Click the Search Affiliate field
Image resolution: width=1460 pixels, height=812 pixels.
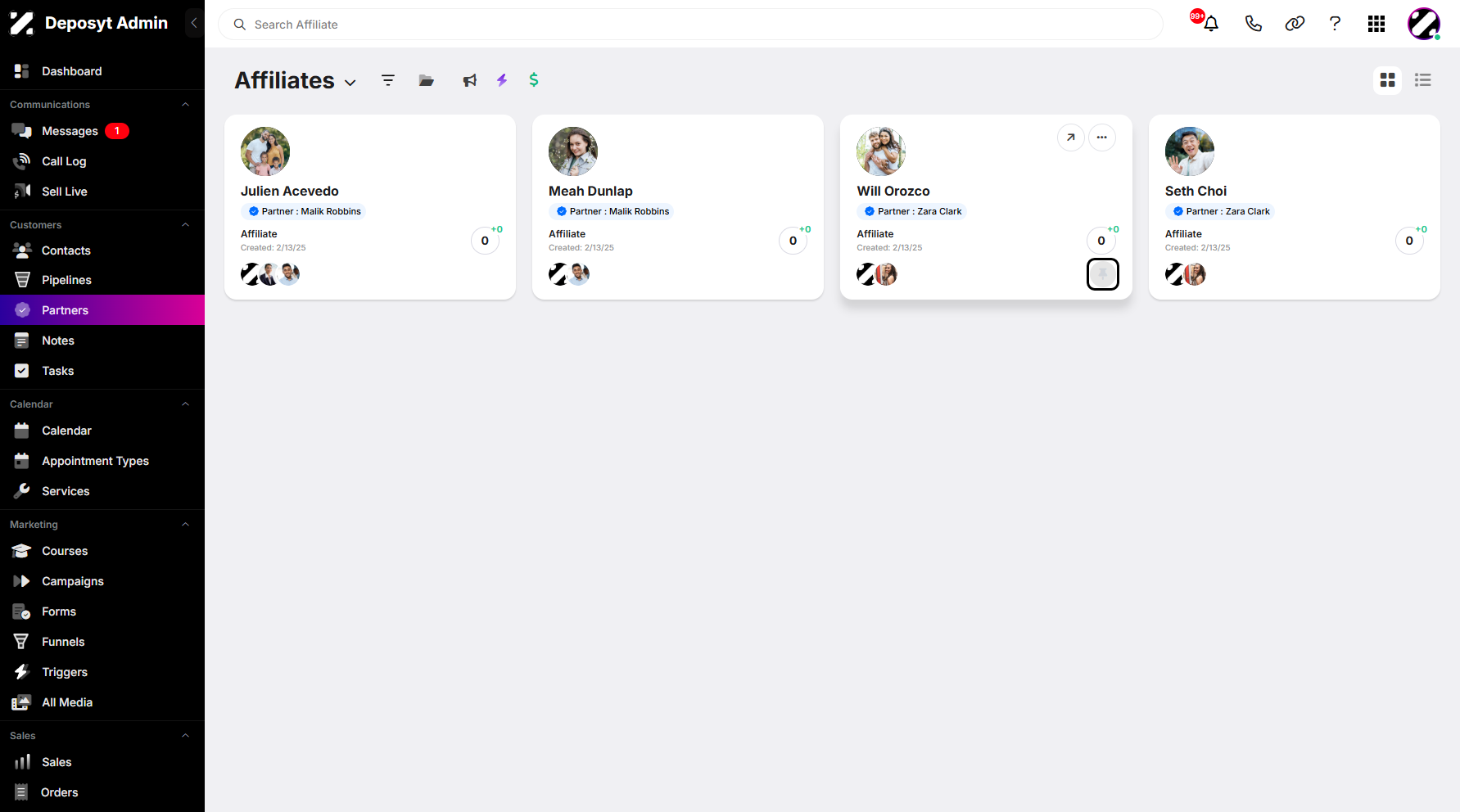click(690, 25)
